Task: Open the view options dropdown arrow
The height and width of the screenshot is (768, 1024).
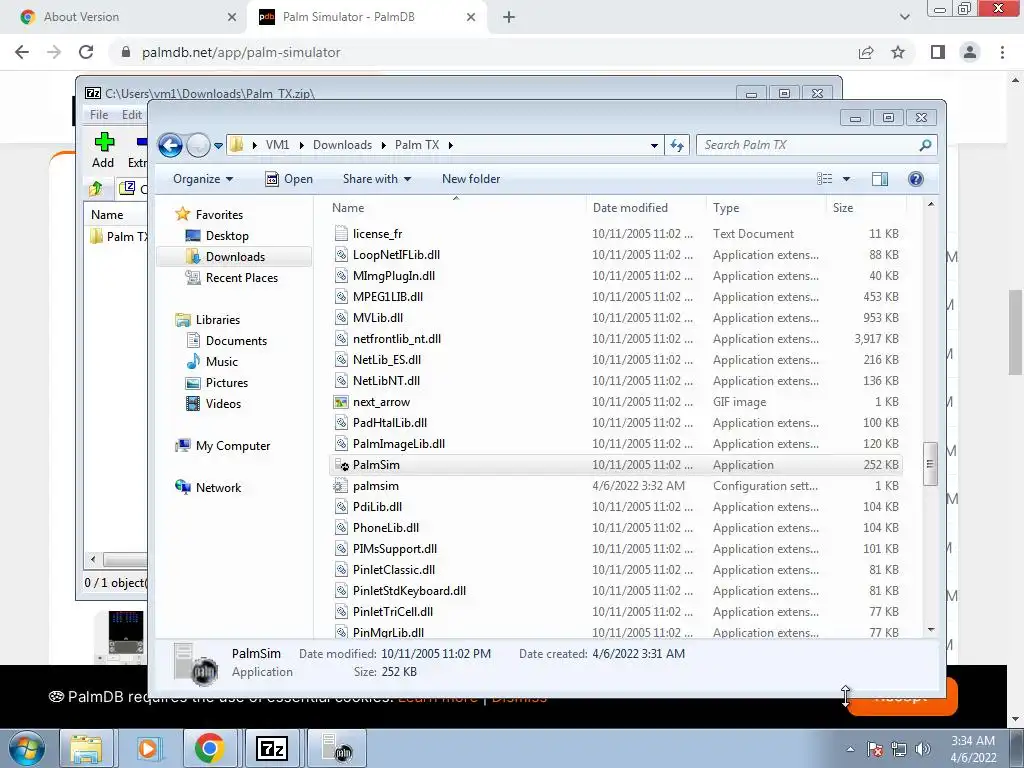Action: click(x=846, y=179)
